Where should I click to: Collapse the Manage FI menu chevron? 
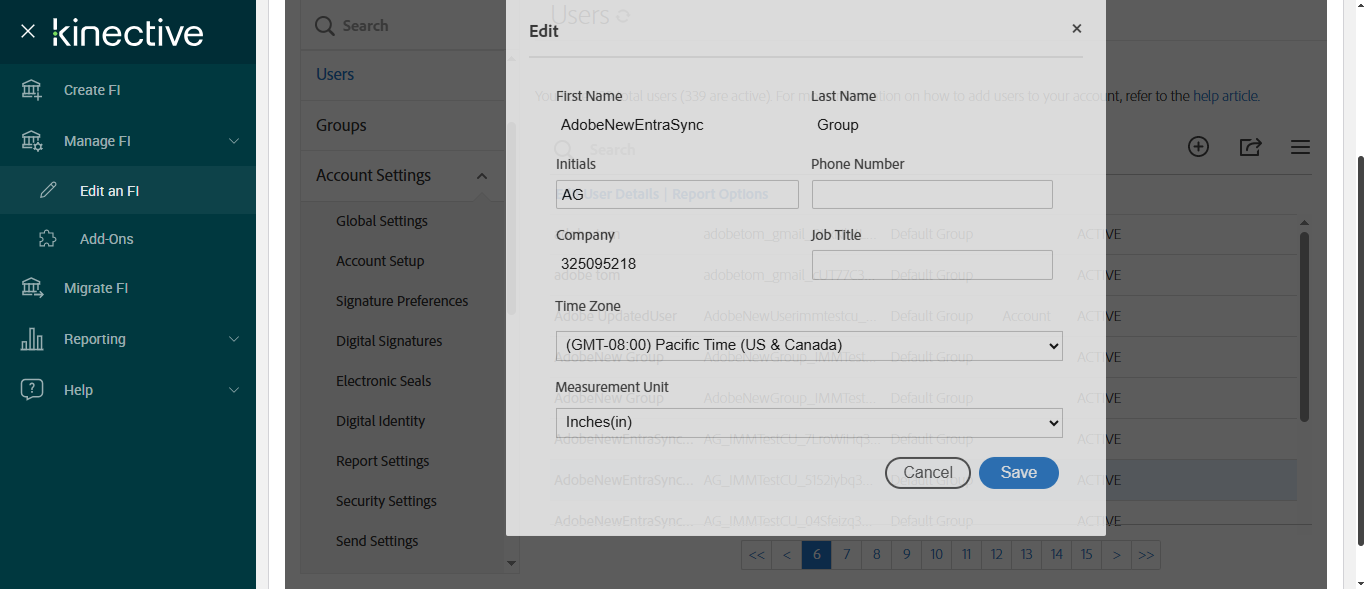click(234, 141)
